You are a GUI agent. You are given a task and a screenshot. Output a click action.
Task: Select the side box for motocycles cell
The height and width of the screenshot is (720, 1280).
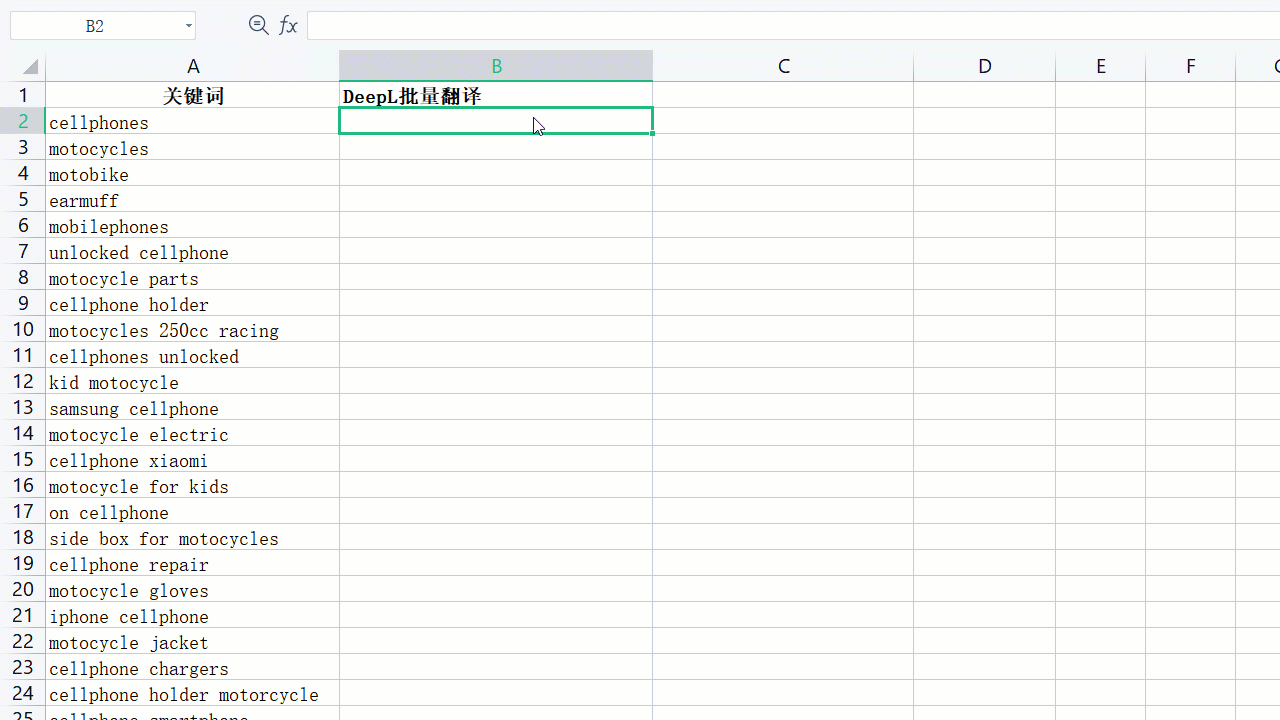(x=193, y=538)
